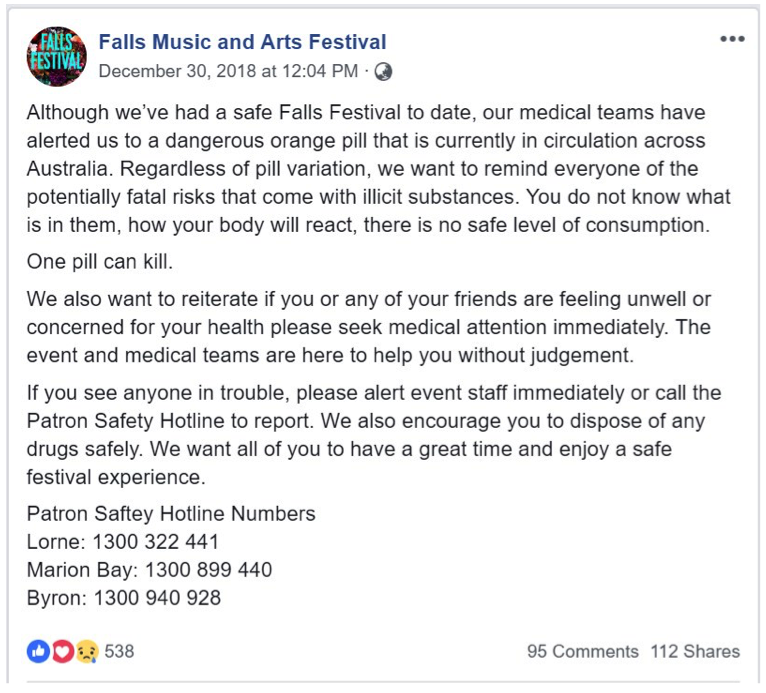Click the red heart Love reaction icon
The height and width of the screenshot is (693, 766).
pos(62,651)
